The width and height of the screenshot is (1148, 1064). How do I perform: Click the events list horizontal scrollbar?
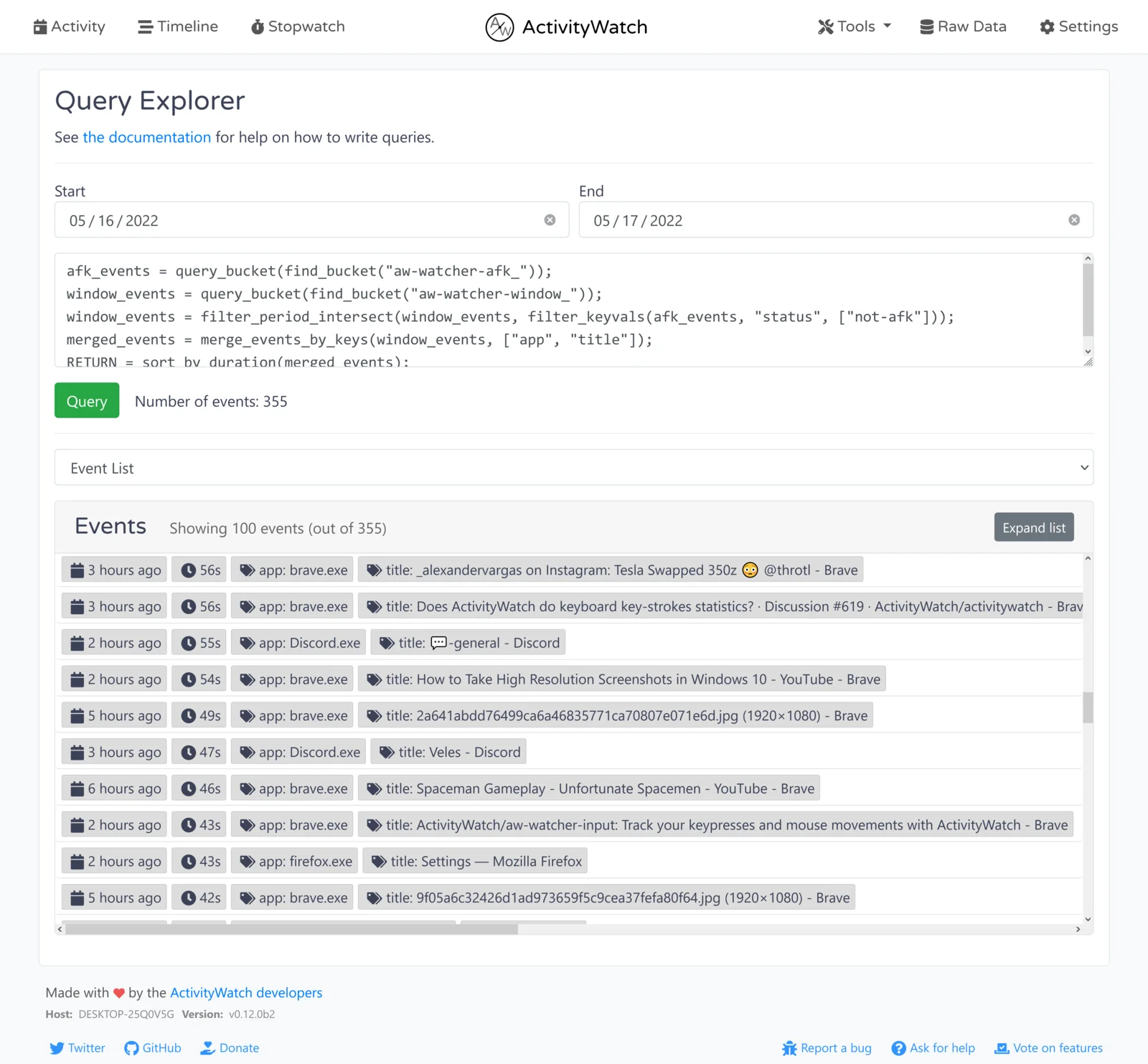(x=291, y=929)
